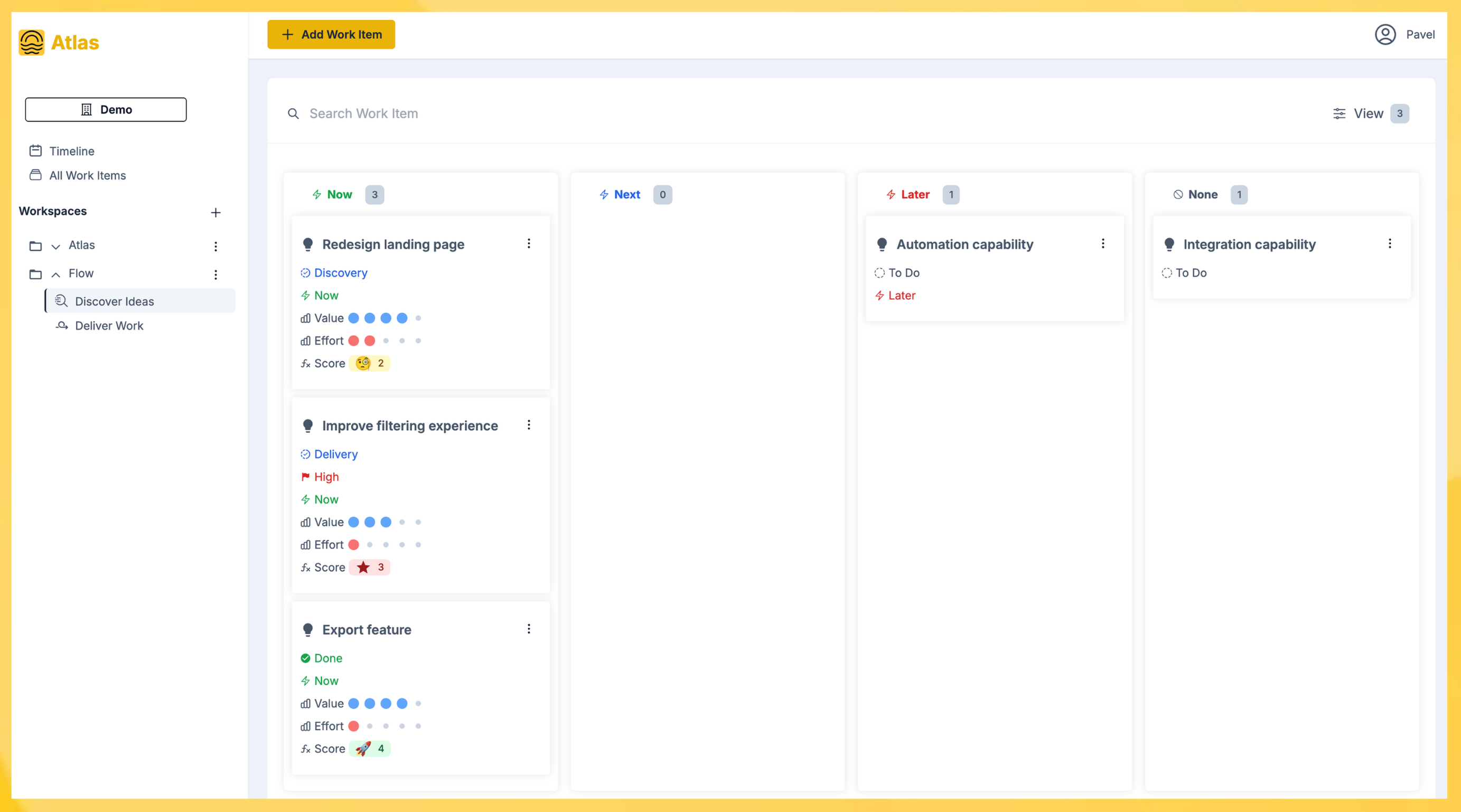Image resolution: width=1461 pixels, height=812 pixels.
Task: Open options menu for Redesign landing page
Action: tap(529, 244)
